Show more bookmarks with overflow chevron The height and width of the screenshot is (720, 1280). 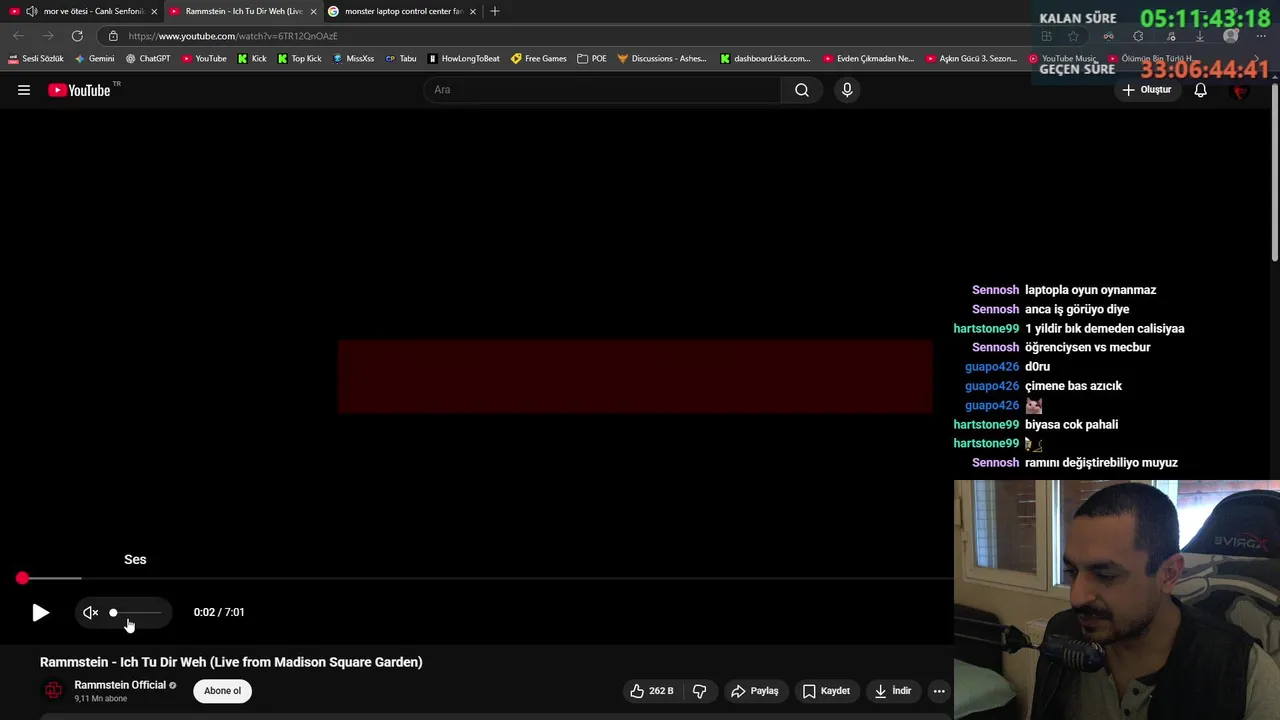click(x=1256, y=58)
